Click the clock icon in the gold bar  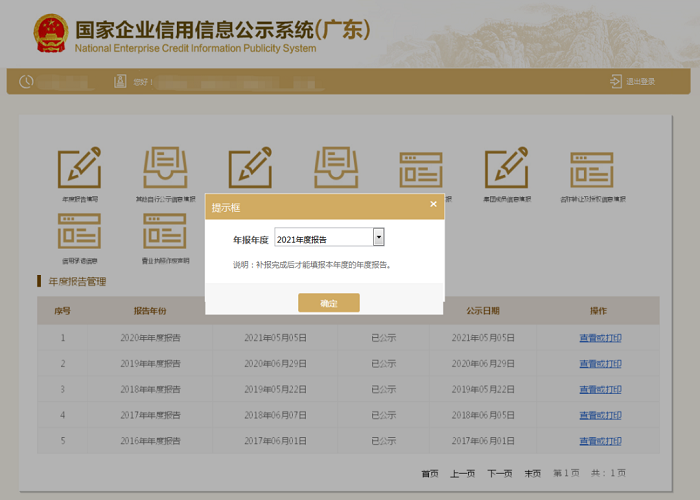26,81
